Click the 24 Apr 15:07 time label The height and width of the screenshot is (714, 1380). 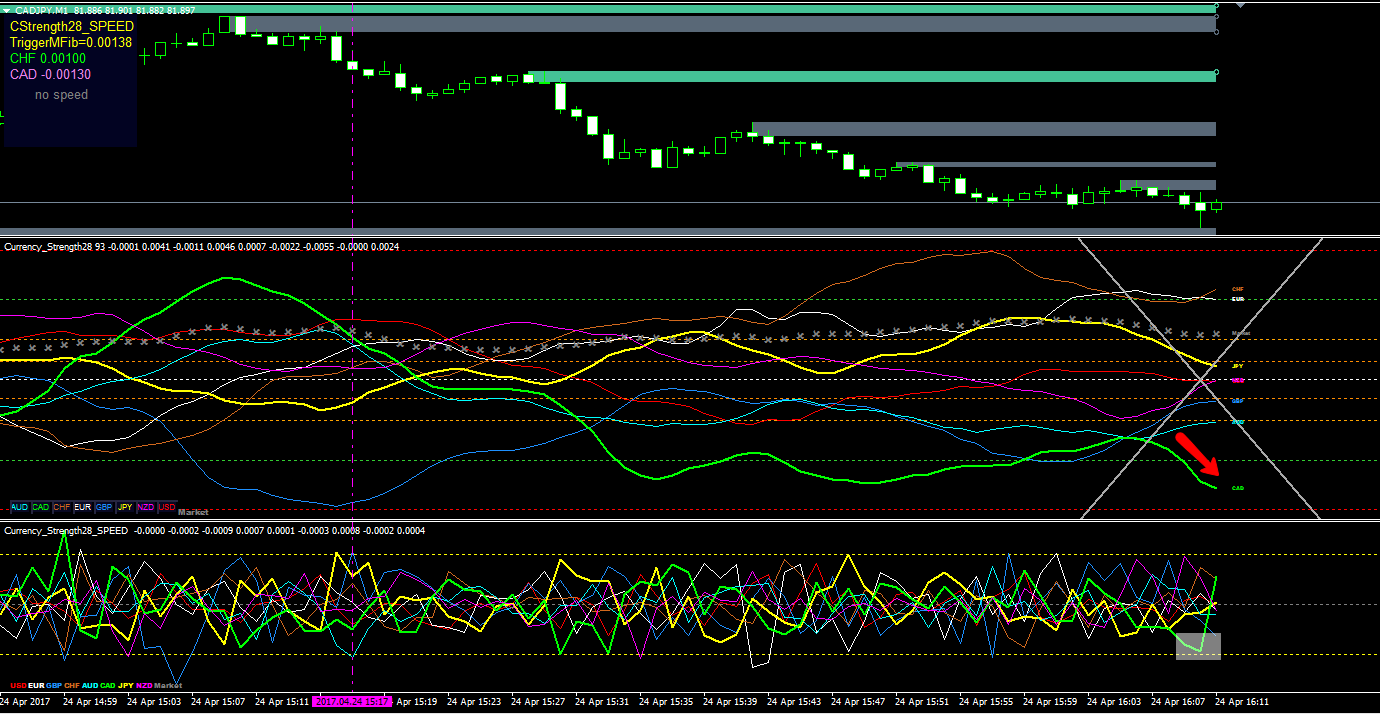click(218, 702)
